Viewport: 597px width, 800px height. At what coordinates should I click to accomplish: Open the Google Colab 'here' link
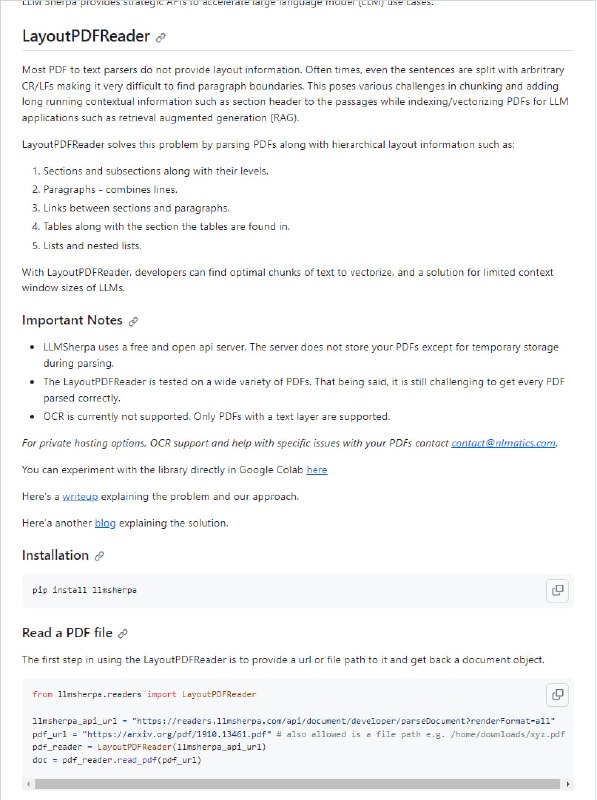coord(318,470)
